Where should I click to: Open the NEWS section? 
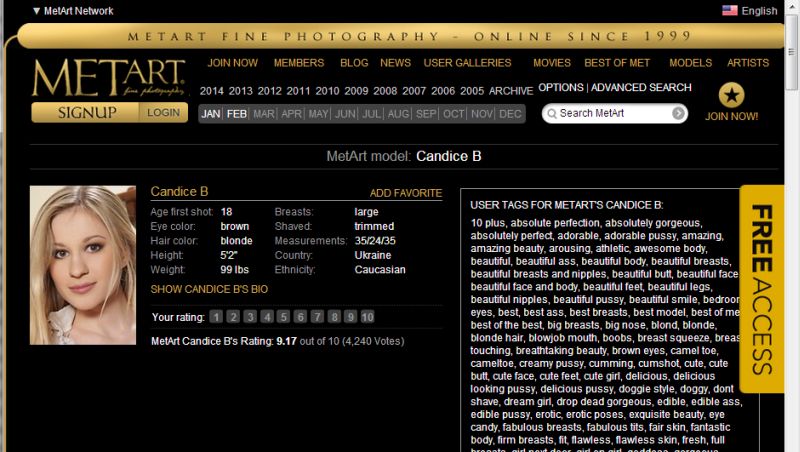[x=395, y=63]
